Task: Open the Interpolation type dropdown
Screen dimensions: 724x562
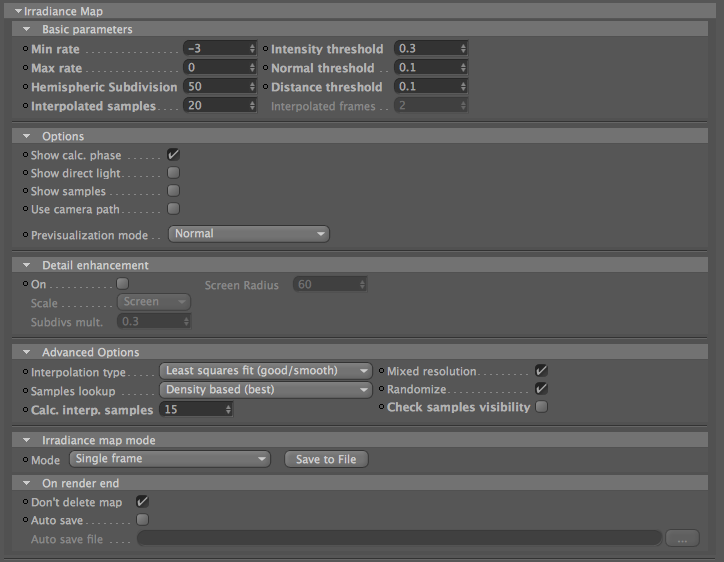Action: click(265, 371)
